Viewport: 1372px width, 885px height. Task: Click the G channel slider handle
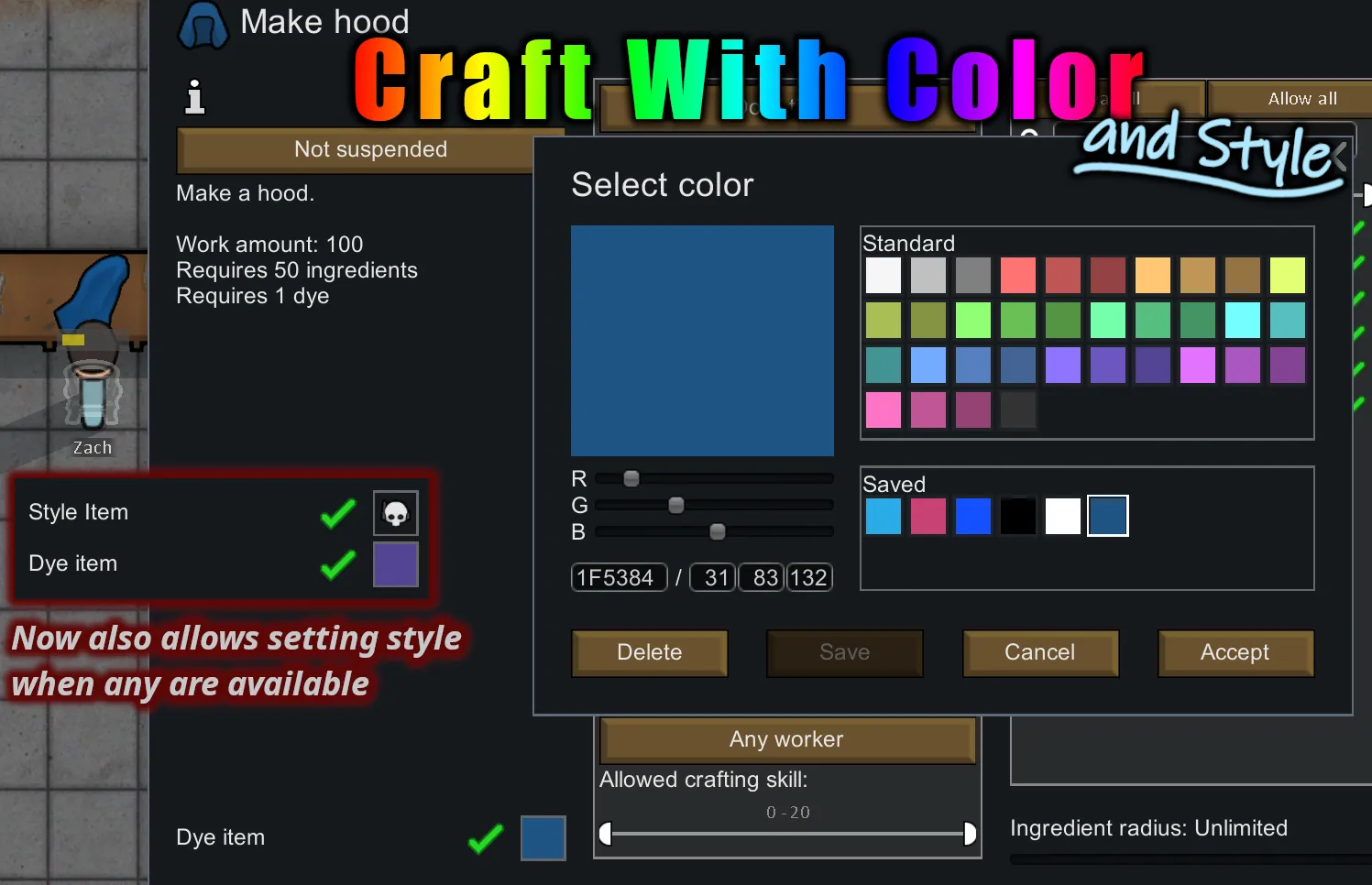[x=676, y=506]
